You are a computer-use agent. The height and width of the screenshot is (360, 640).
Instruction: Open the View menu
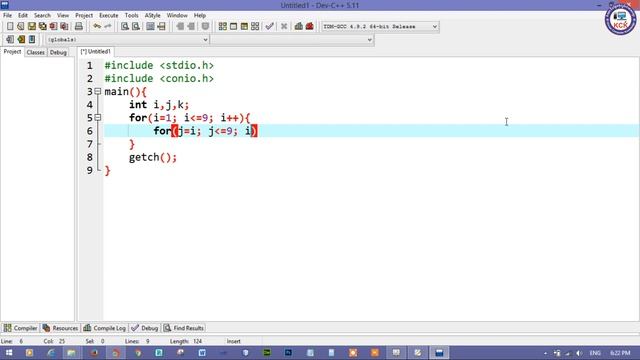tap(63, 15)
